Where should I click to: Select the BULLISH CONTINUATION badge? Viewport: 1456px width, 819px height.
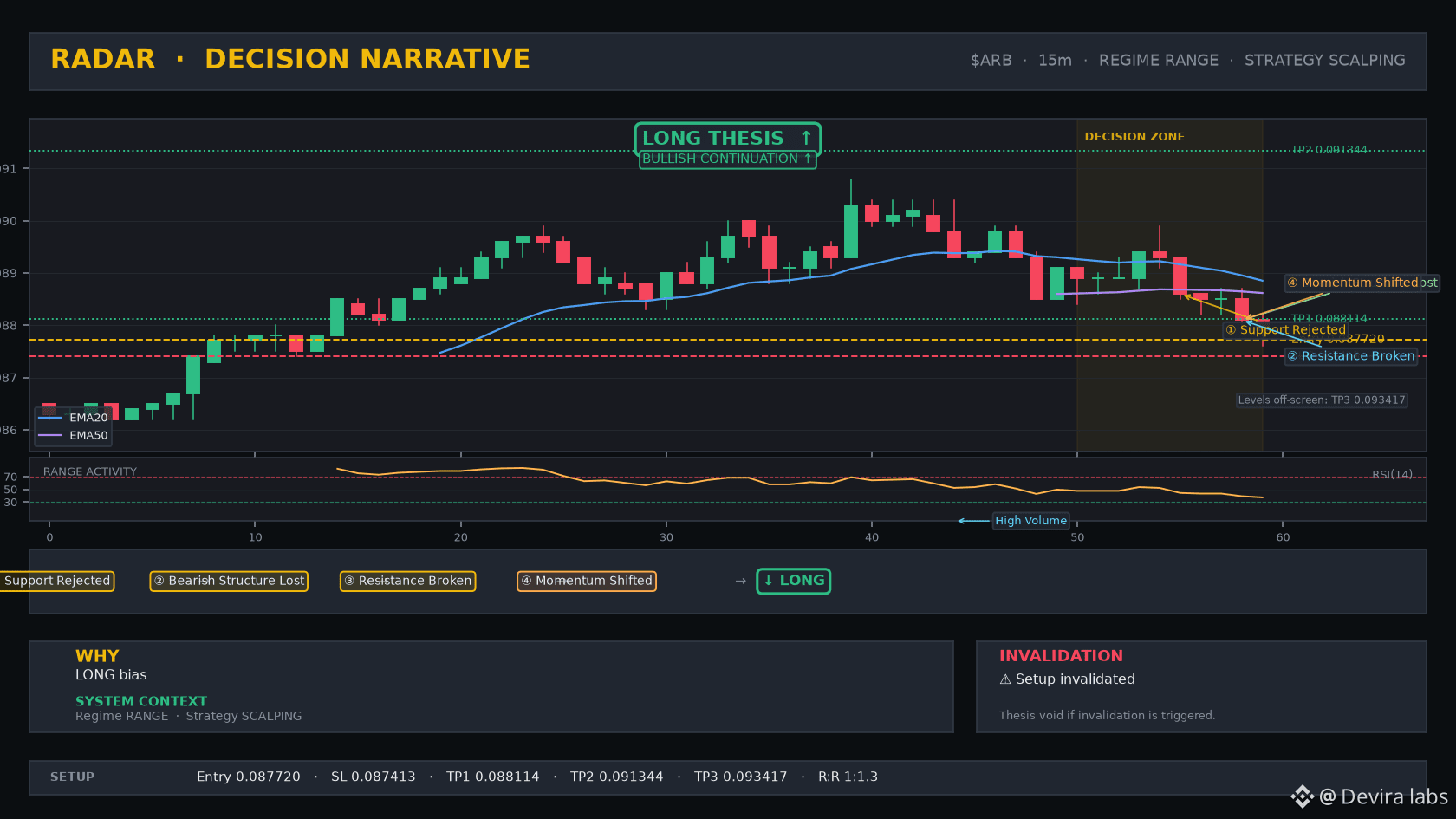(x=727, y=159)
